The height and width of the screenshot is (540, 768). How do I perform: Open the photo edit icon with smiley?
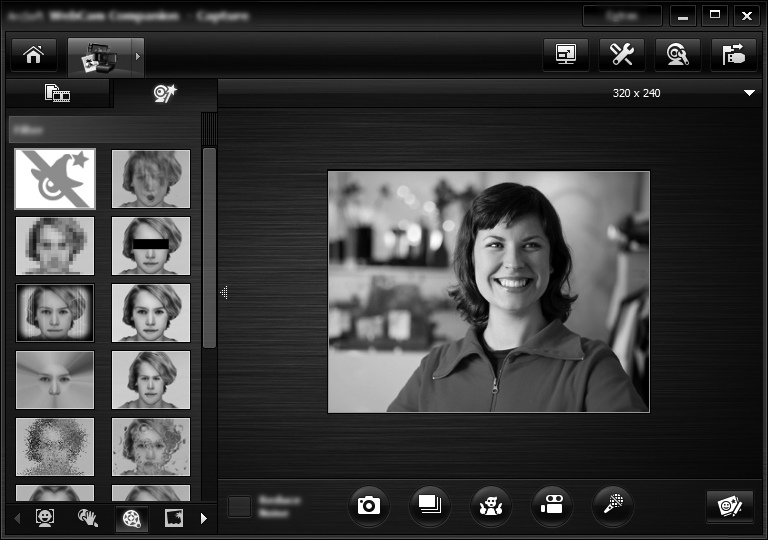coord(730,507)
